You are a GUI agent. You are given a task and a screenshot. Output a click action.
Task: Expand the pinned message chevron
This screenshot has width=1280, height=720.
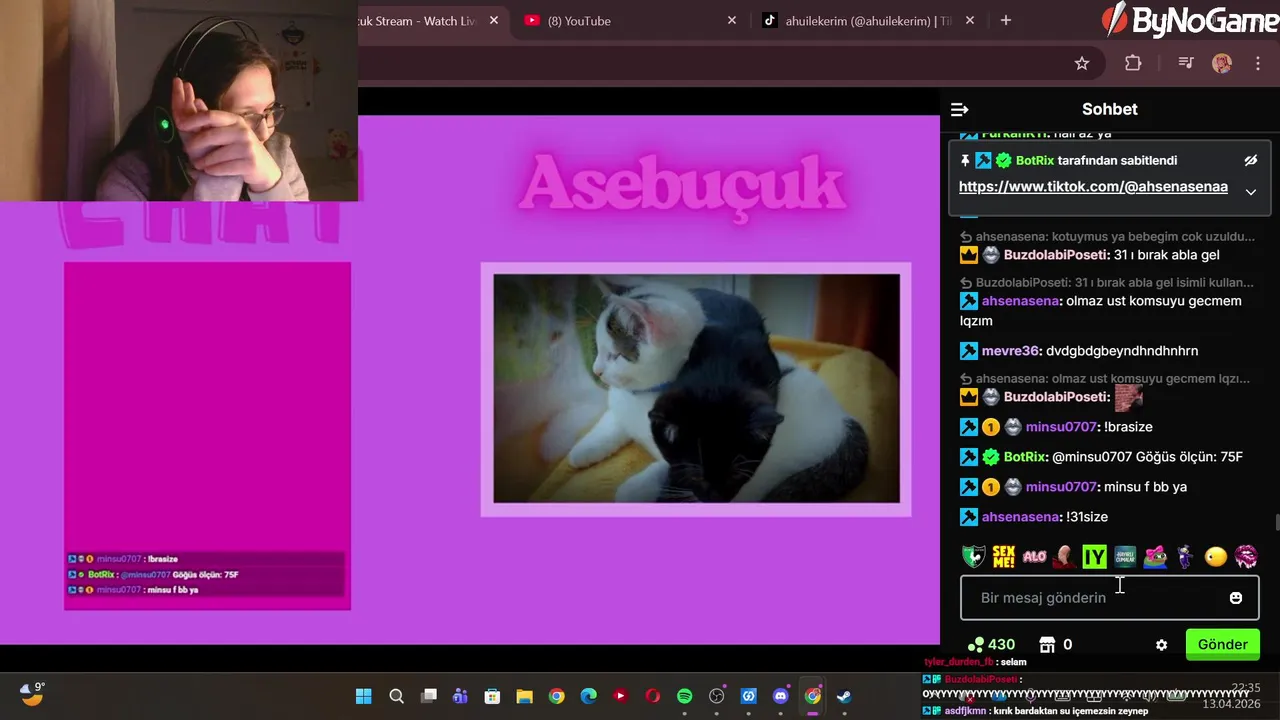tap(1250, 192)
